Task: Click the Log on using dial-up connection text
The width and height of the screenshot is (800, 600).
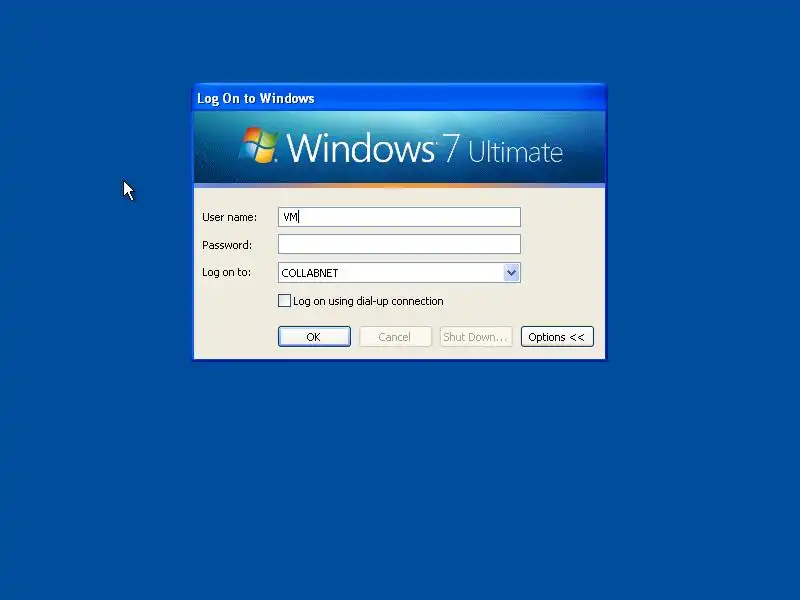Action: (x=368, y=301)
